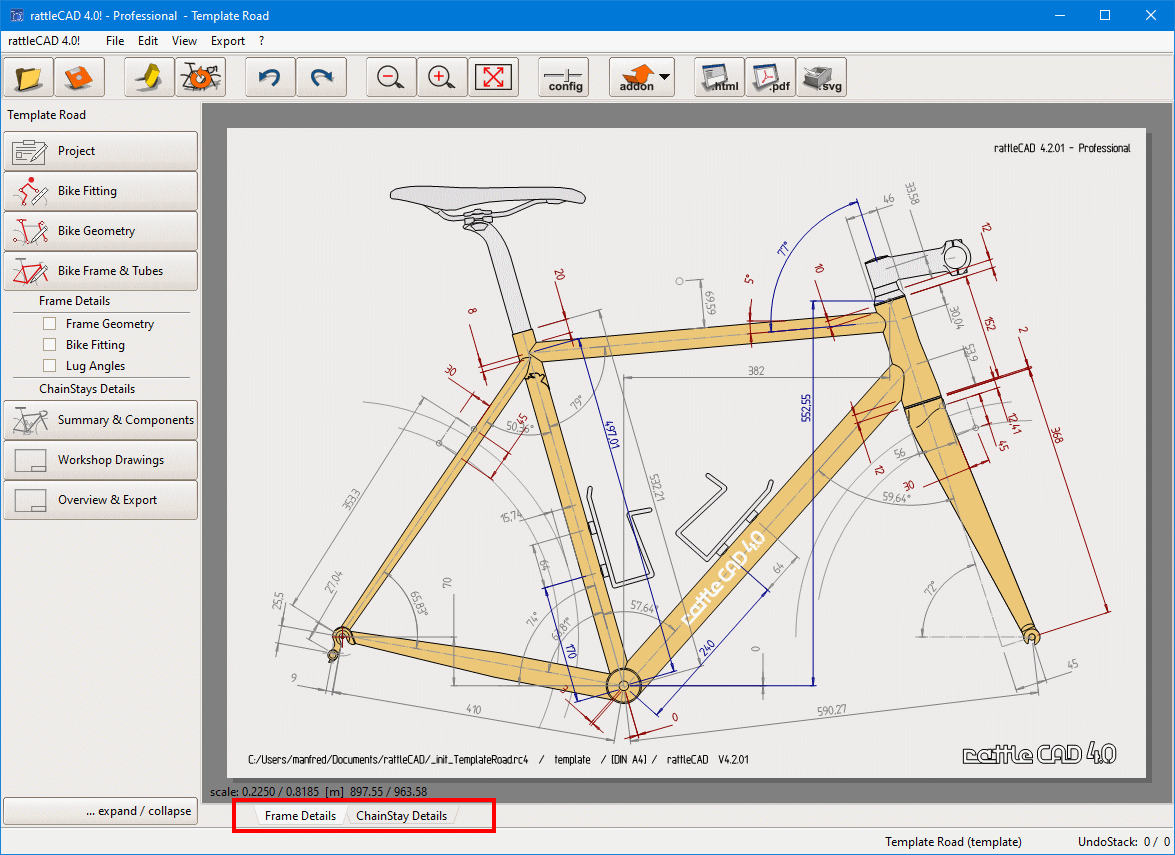Click the yellow eraser-shaped toolbar icon
Image resolution: width=1175 pixels, height=855 pixels.
pos(149,77)
